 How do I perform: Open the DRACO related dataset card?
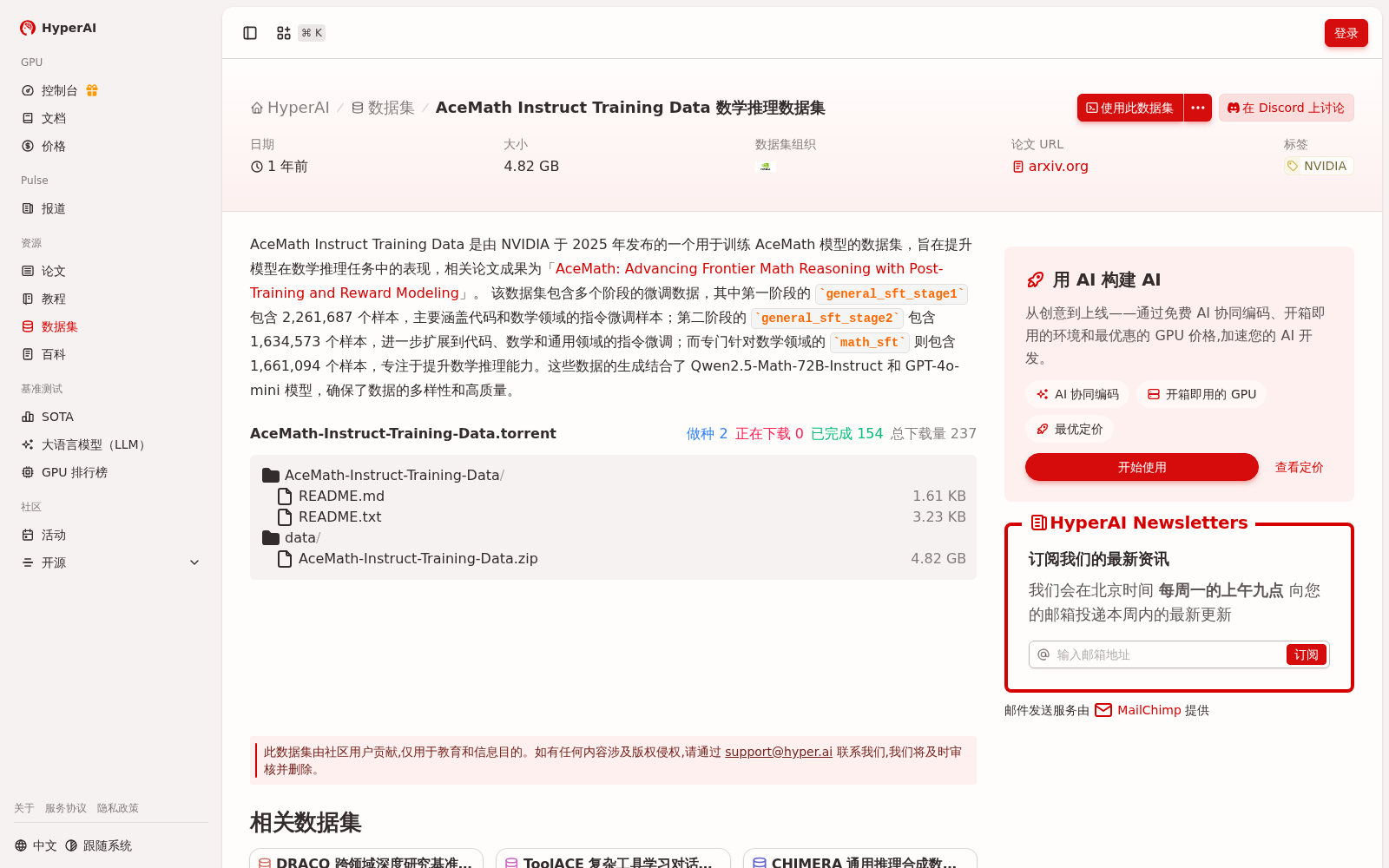pos(366,858)
